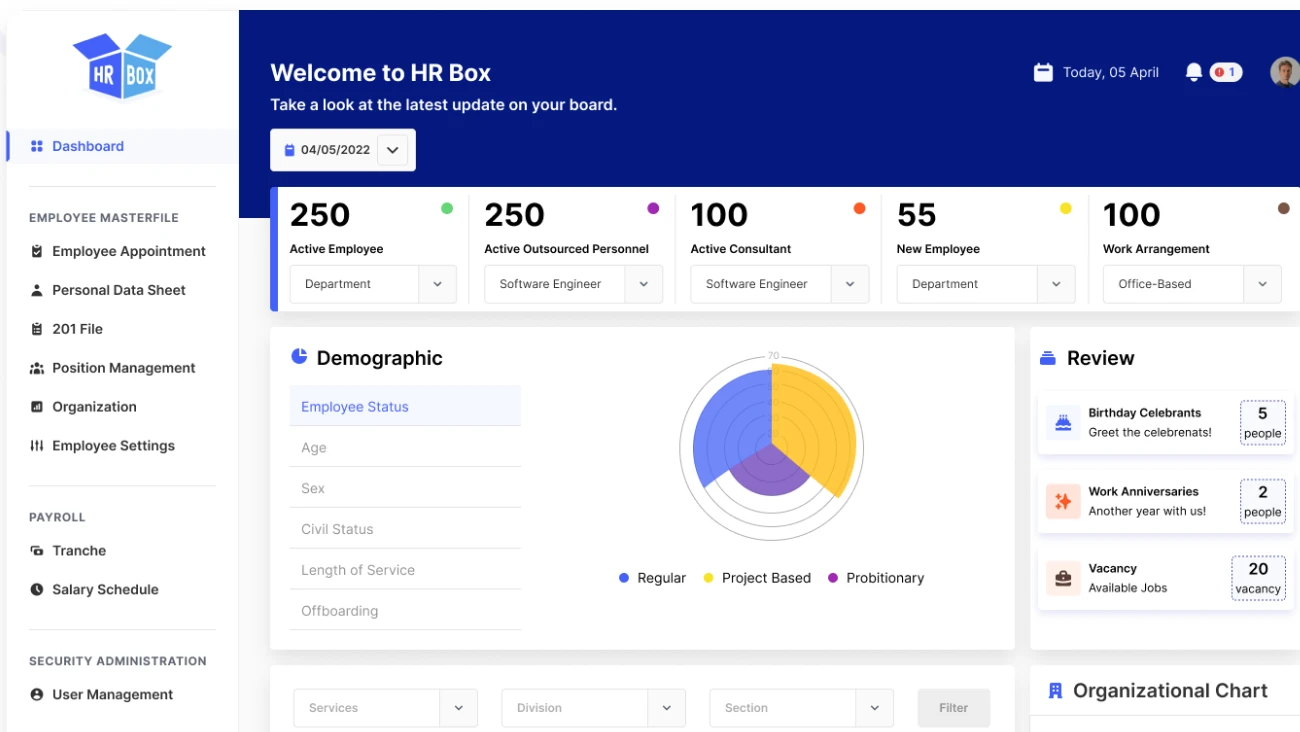Click the Salary Schedule clock icon
The height and width of the screenshot is (732, 1300).
tap(37, 590)
